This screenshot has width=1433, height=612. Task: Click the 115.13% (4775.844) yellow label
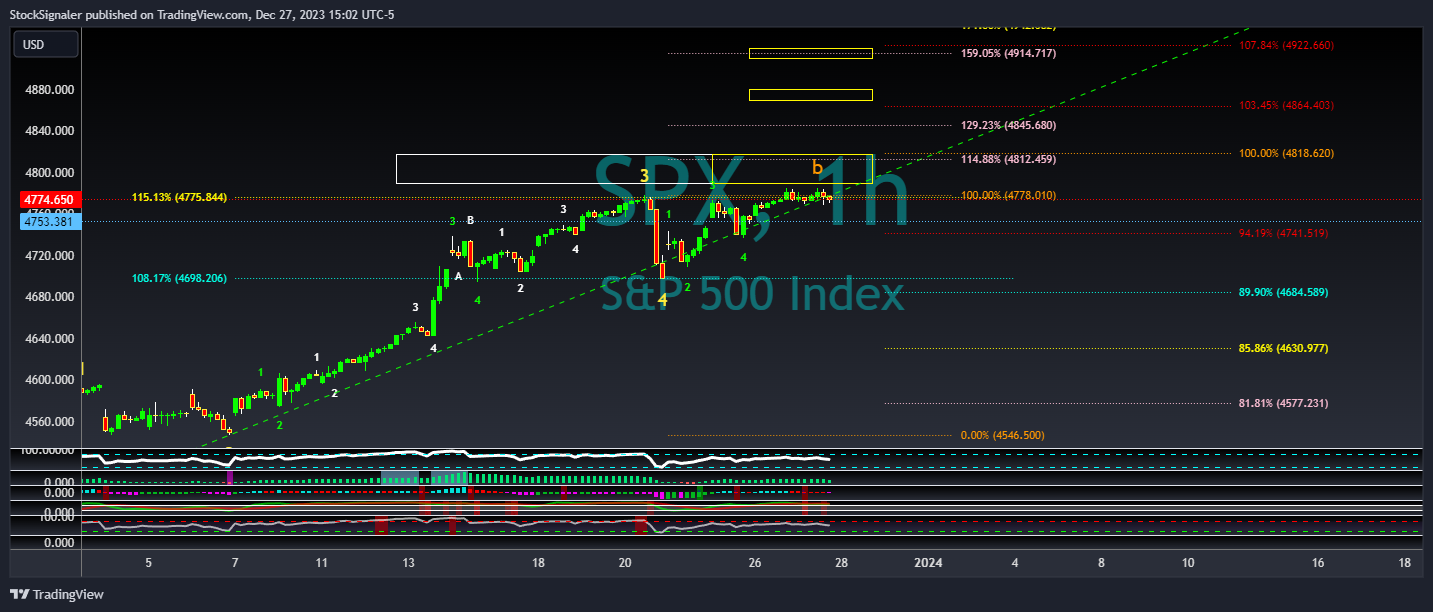[x=179, y=198]
